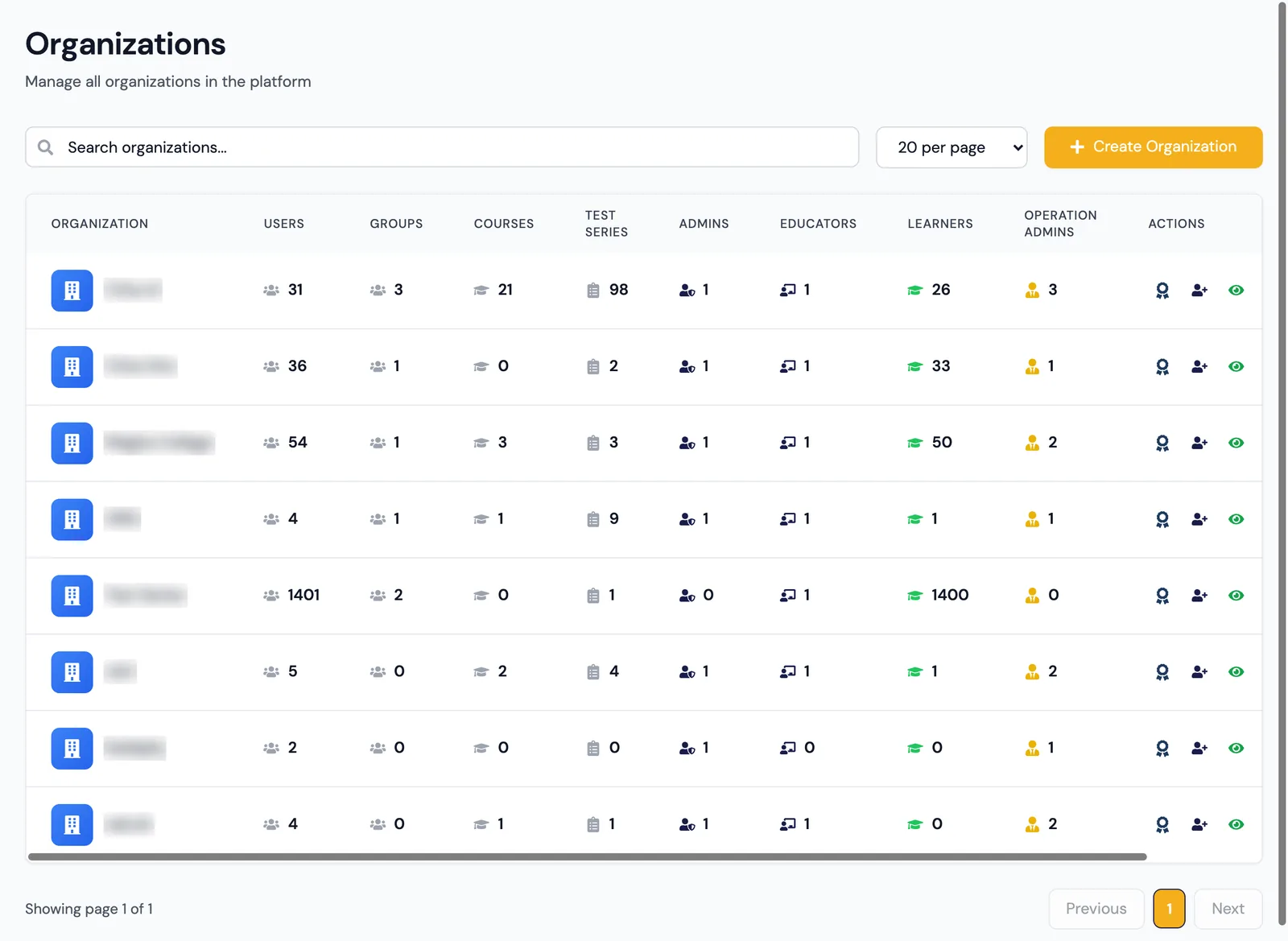The height and width of the screenshot is (941, 1288).
Task: Click the users count 1401
Action: tap(303, 596)
